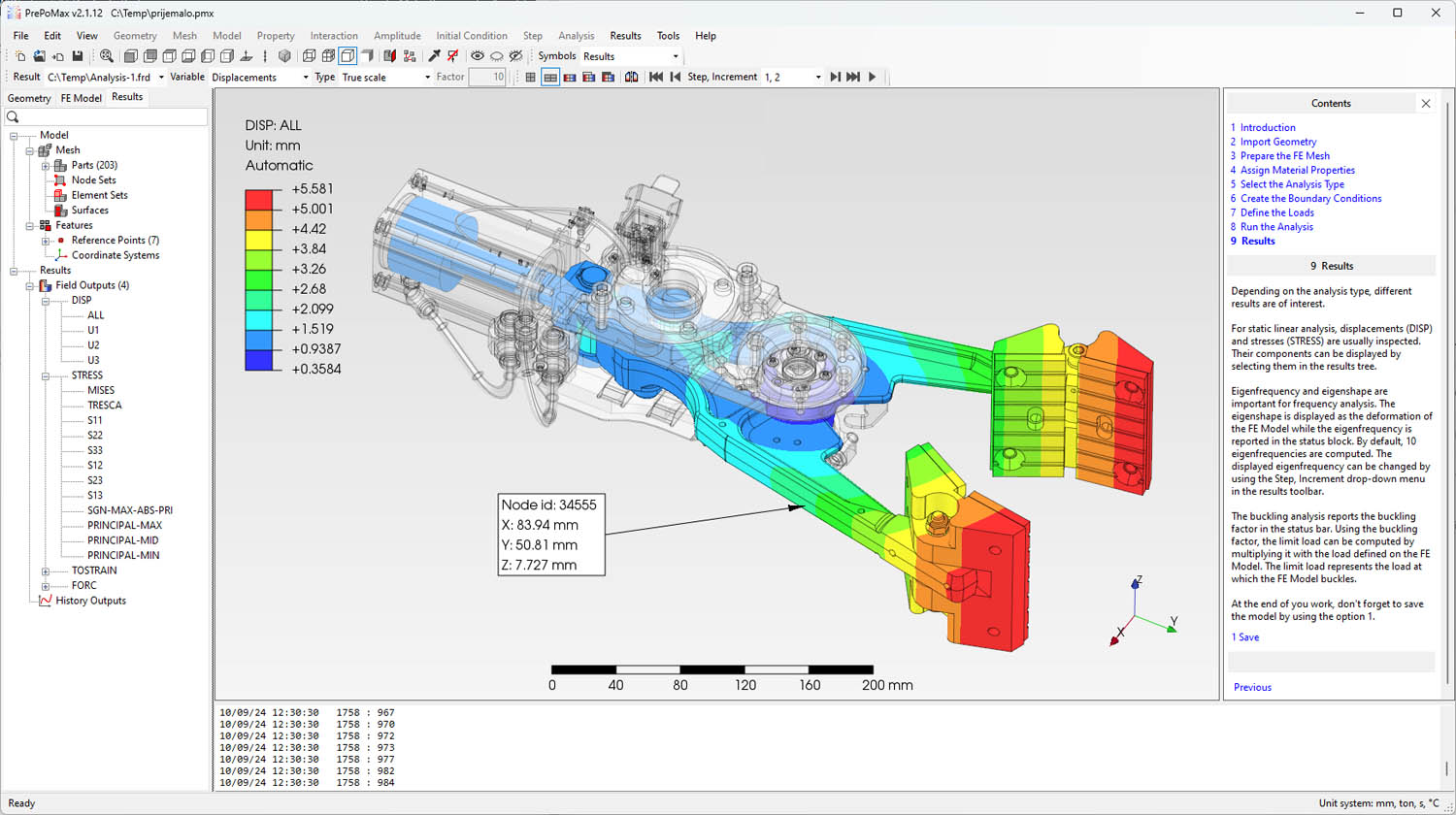Screen dimensions: 1456x815
Task: Click the Previous link in Contents panel
Action: tap(1251, 687)
